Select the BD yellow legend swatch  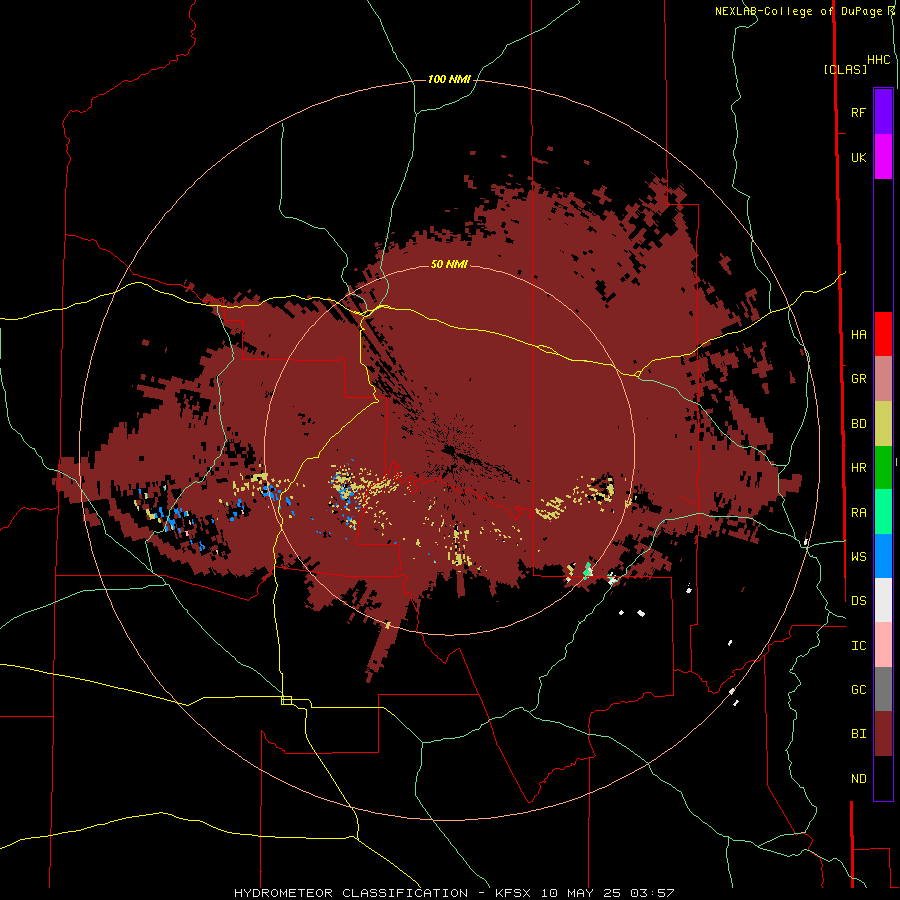(x=883, y=424)
